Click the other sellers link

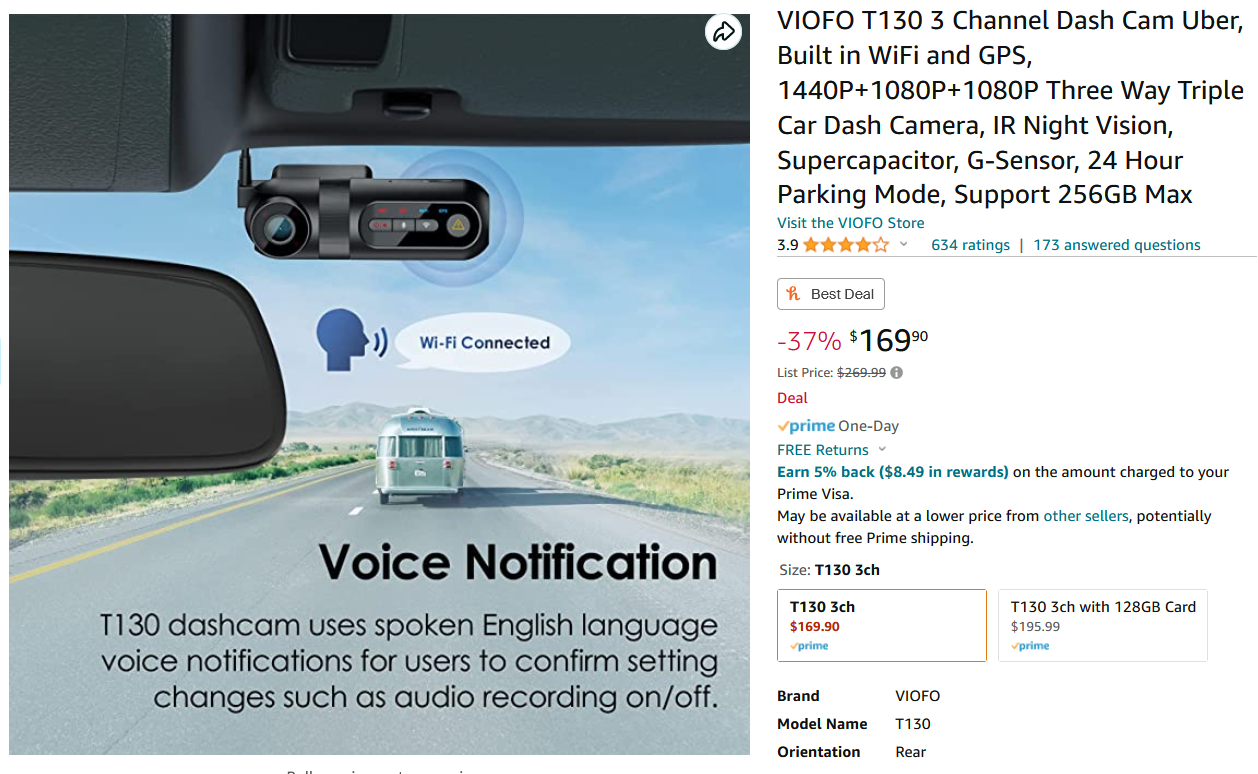(1086, 516)
